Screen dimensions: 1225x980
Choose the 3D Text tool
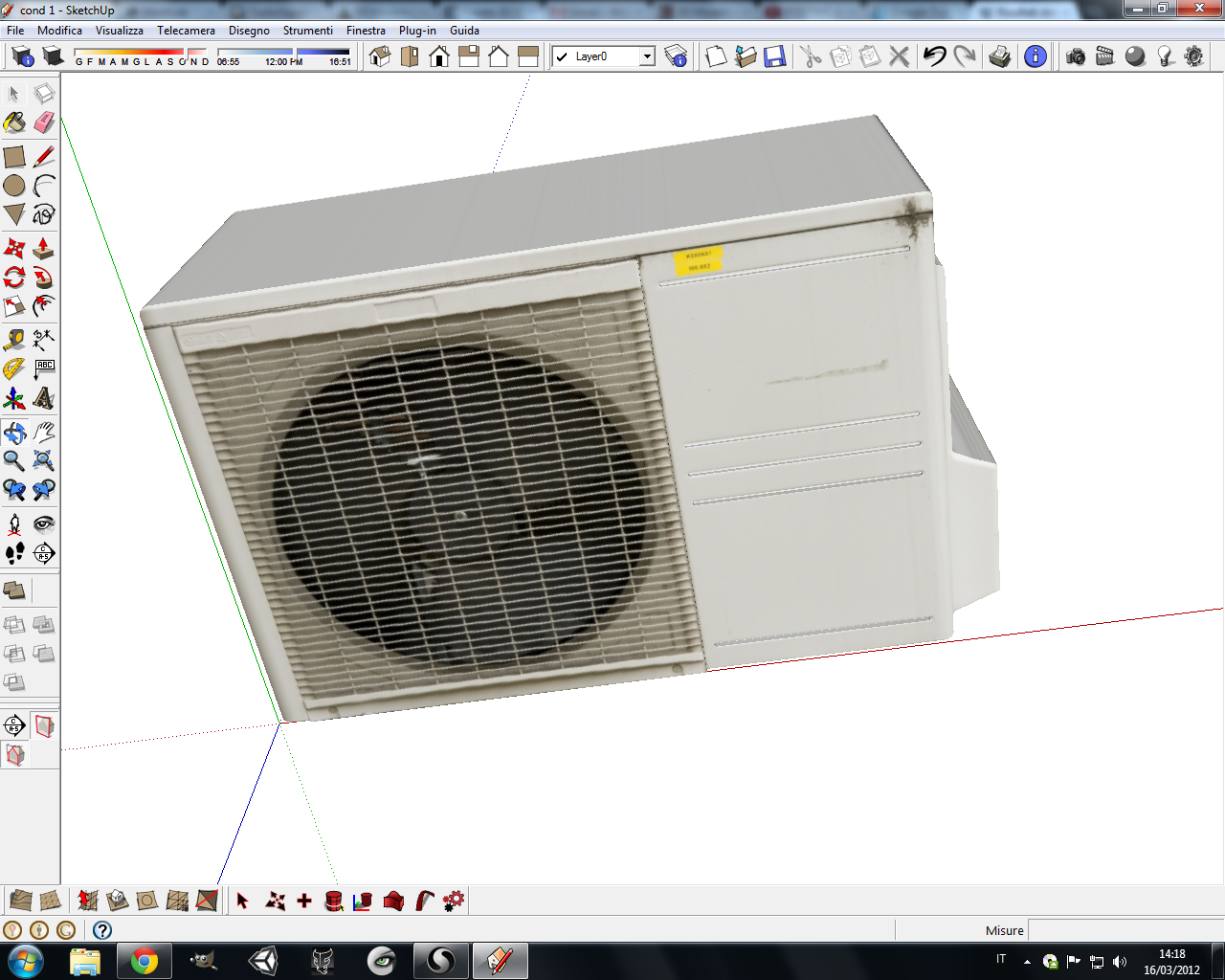click(44, 398)
